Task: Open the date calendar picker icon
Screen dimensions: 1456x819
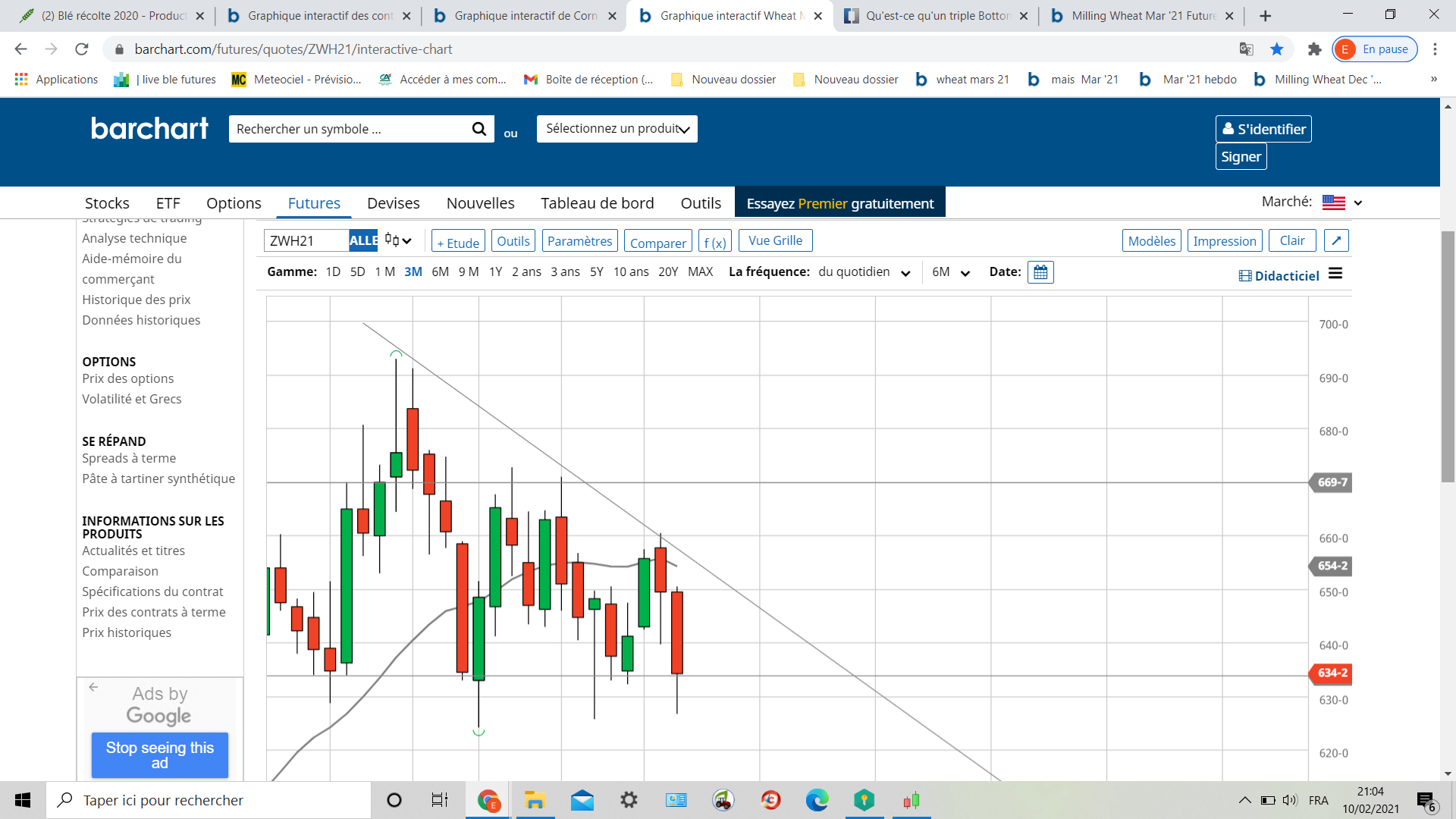Action: click(1040, 272)
